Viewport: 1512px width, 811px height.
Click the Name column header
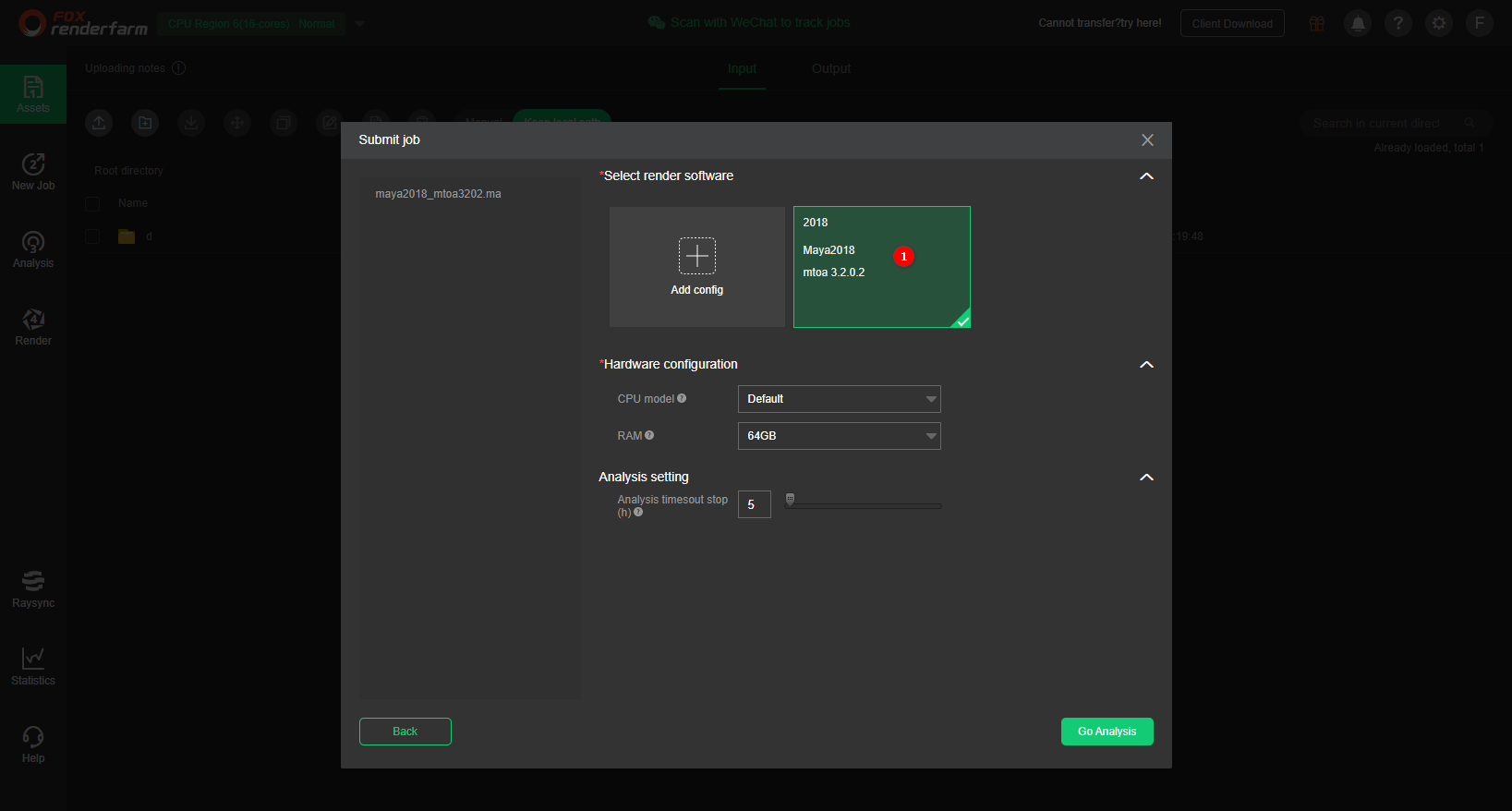pyautogui.click(x=133, y=203)
